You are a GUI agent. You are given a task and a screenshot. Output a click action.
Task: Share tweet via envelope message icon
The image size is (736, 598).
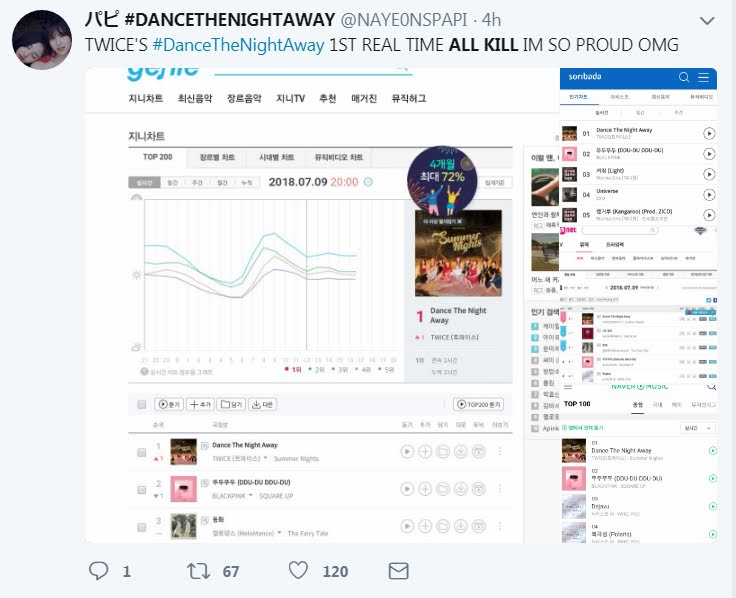[399, 571]
